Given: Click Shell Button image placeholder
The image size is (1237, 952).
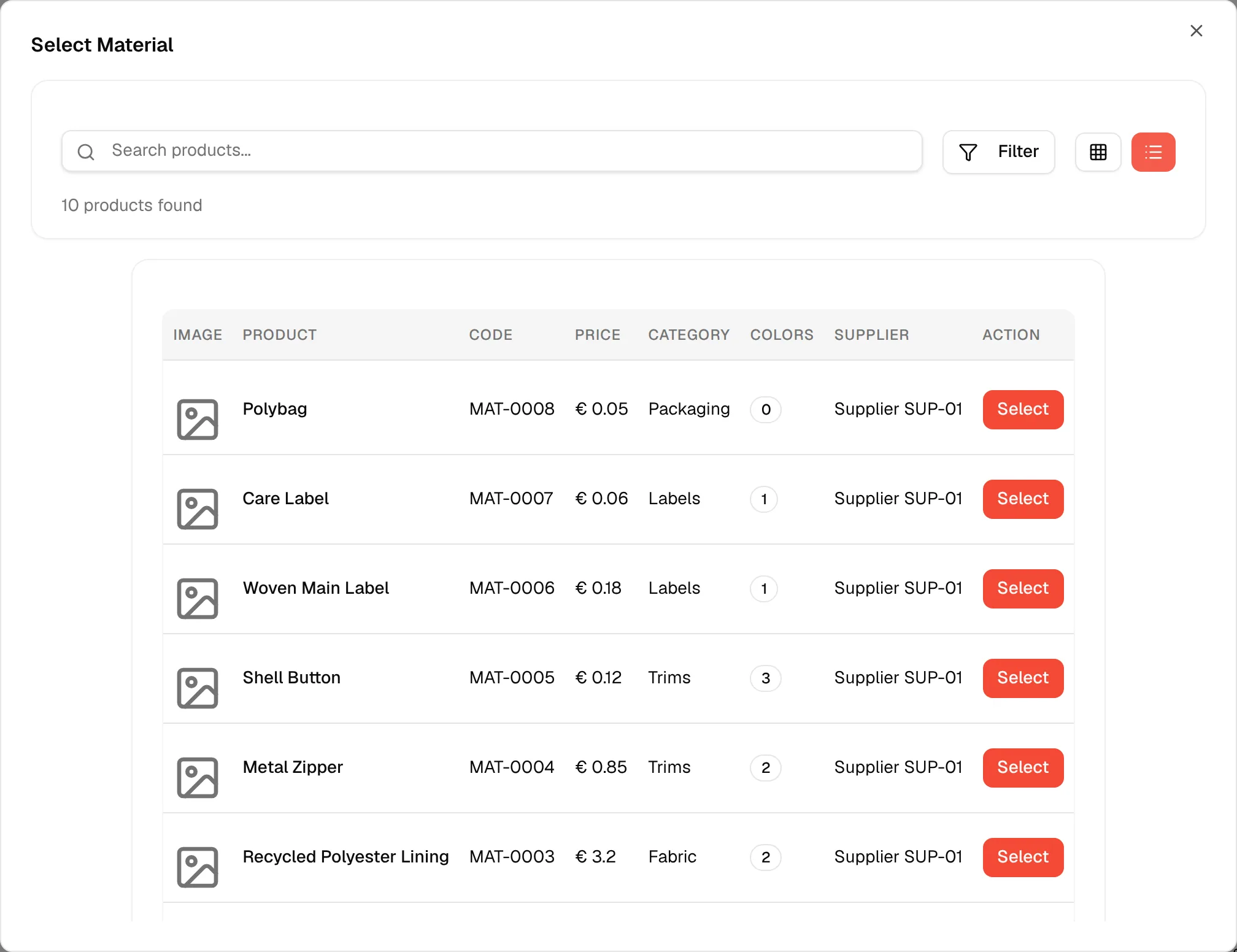Looking at the screenshot, I should click(x=198, y=688).
